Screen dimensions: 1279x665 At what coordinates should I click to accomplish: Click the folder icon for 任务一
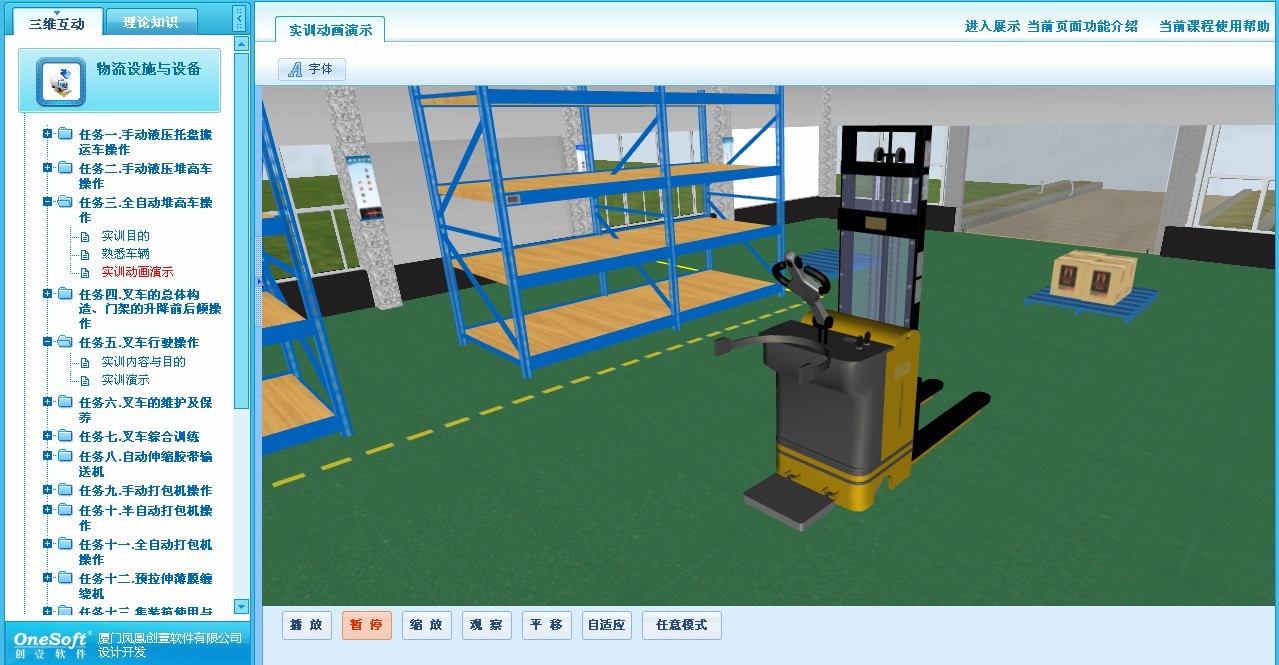(x=65, y=134)
